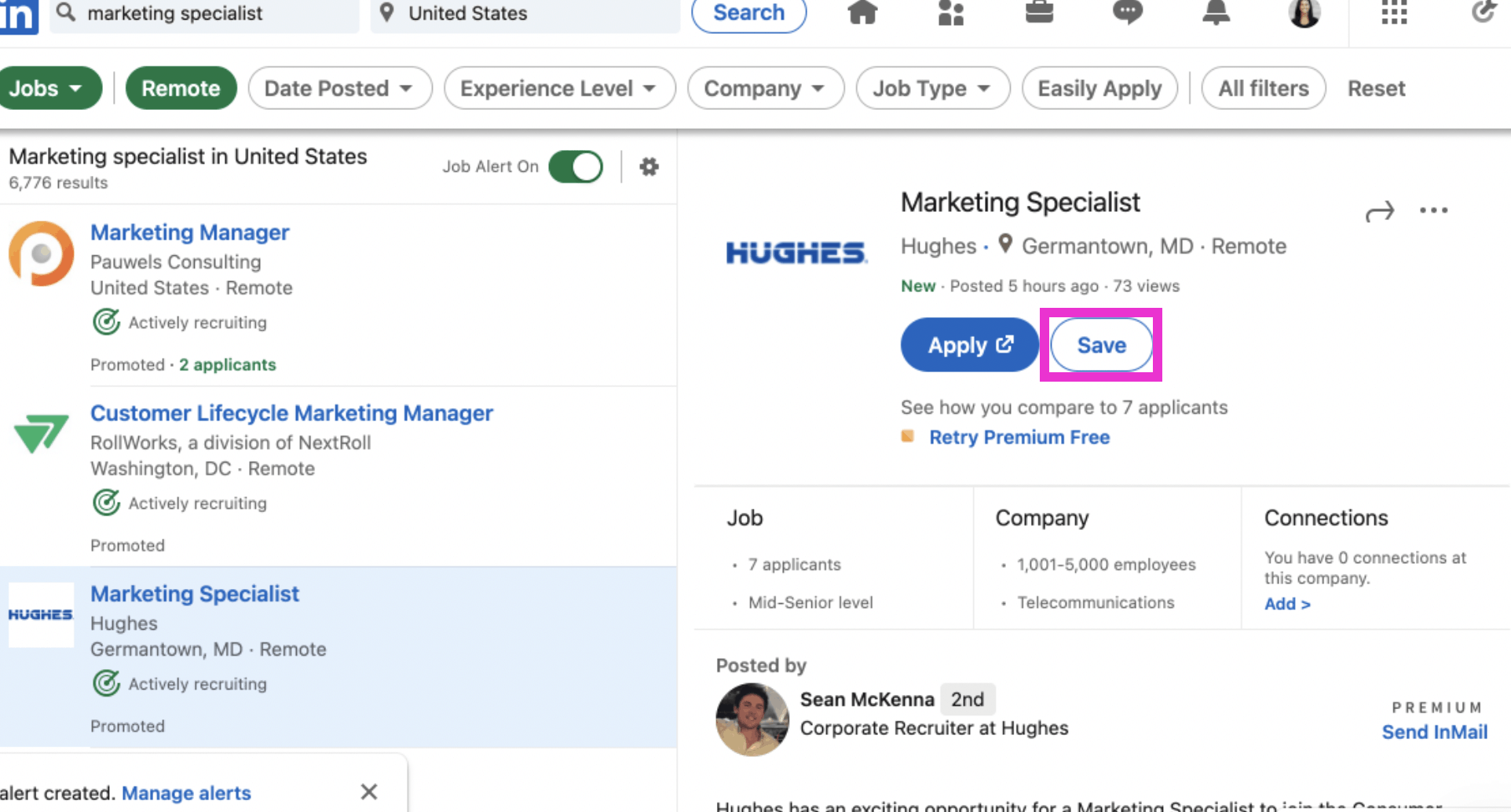The image size is (1511, 812).
Task: Reset the search filters
Action: (x=1376, y=88)
